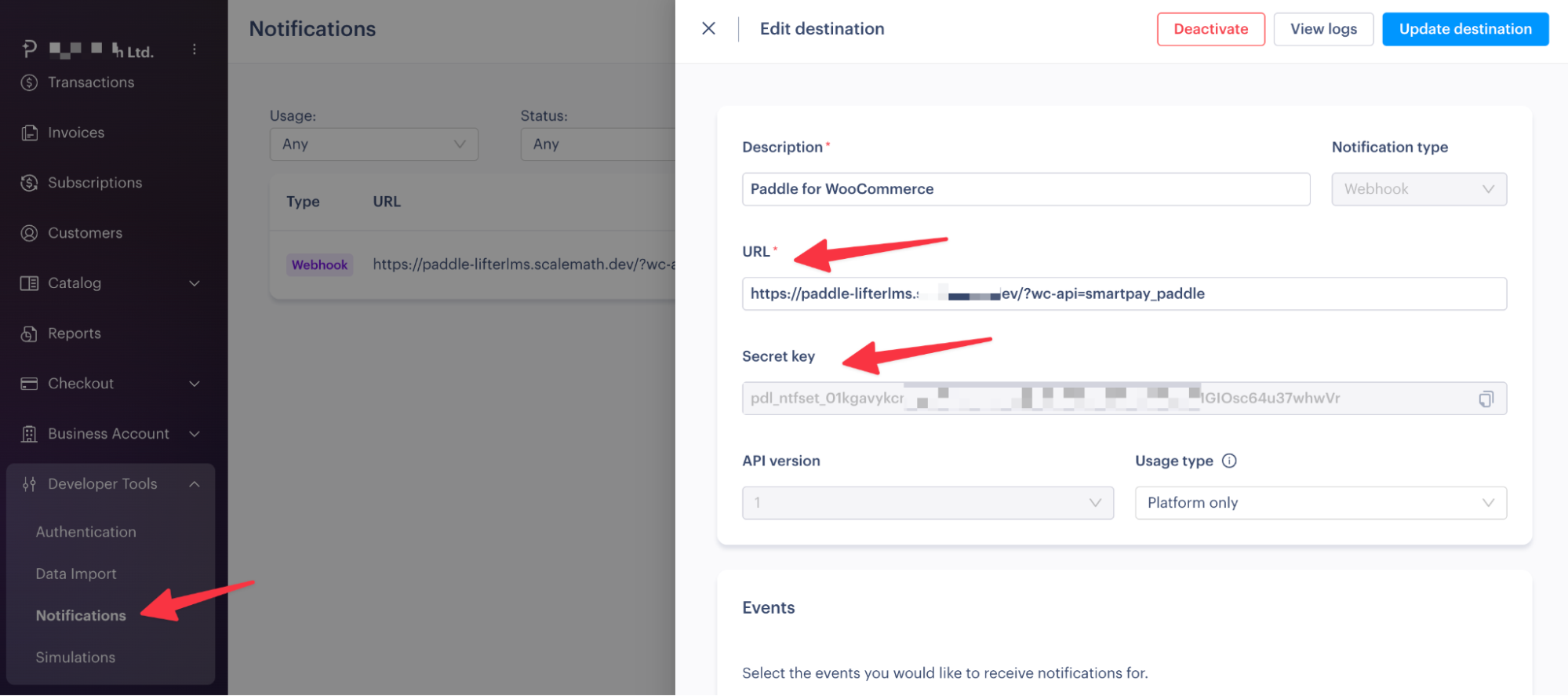
Task: Go to Simulations under Developer Tools
Action: pyautogui.click(x=75, y=658)
